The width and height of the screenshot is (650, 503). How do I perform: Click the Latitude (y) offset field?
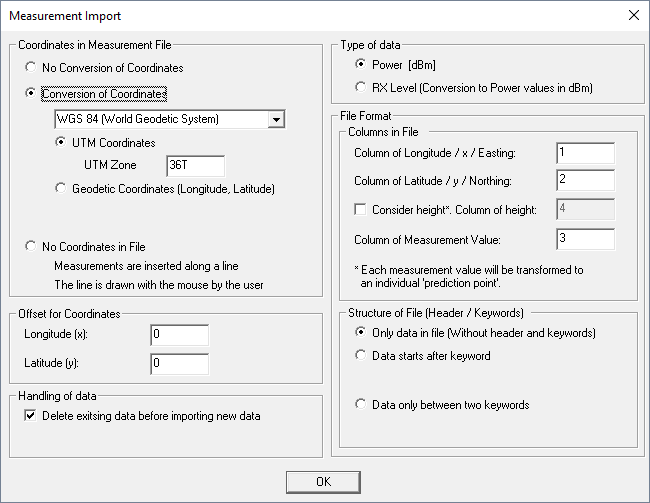click(180, 362)
